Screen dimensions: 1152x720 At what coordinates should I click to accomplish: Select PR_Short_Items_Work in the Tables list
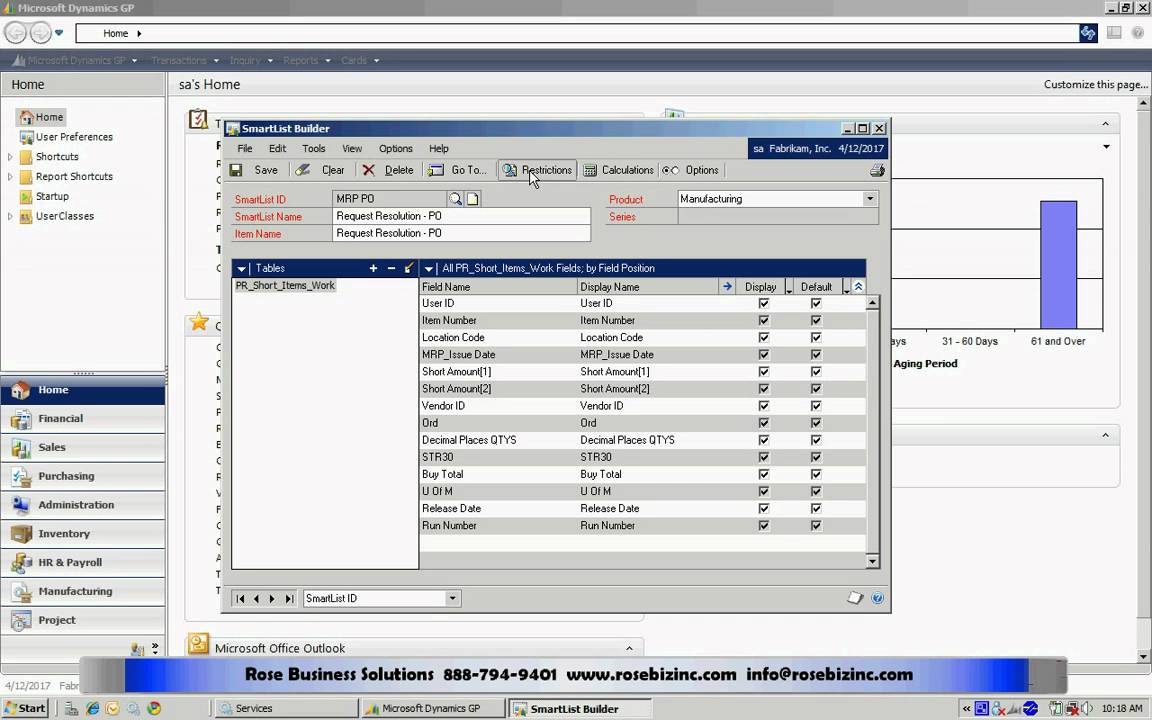pyautogui.click(x=285, y=286)
